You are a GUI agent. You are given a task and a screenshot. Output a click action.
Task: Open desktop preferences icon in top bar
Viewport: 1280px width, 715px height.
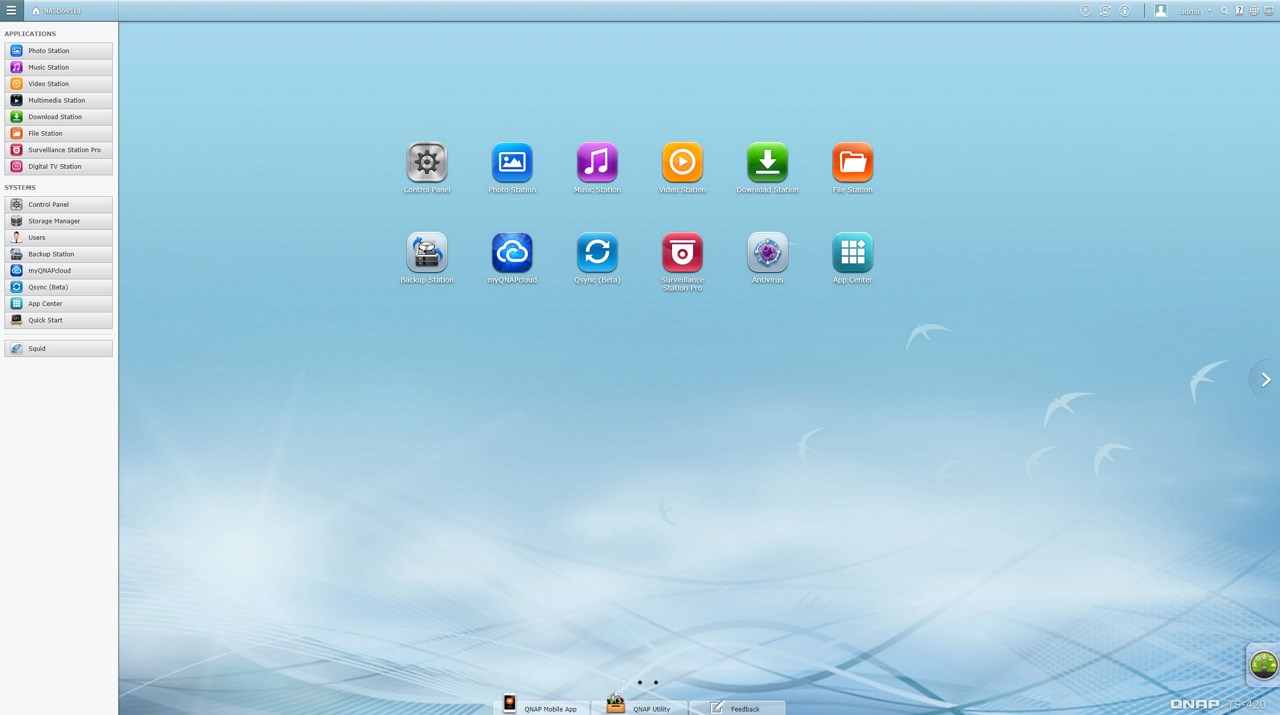coord(1269,11)
